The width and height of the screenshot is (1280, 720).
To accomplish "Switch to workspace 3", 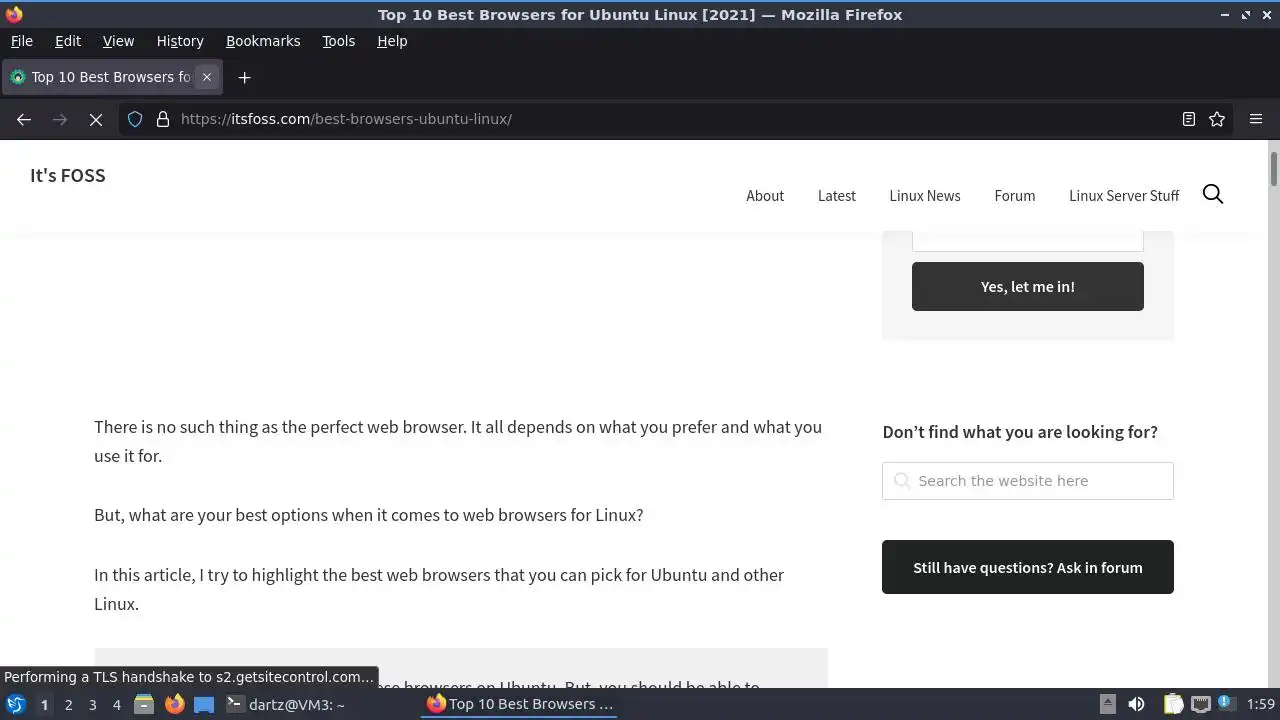I will click(92, 705).
